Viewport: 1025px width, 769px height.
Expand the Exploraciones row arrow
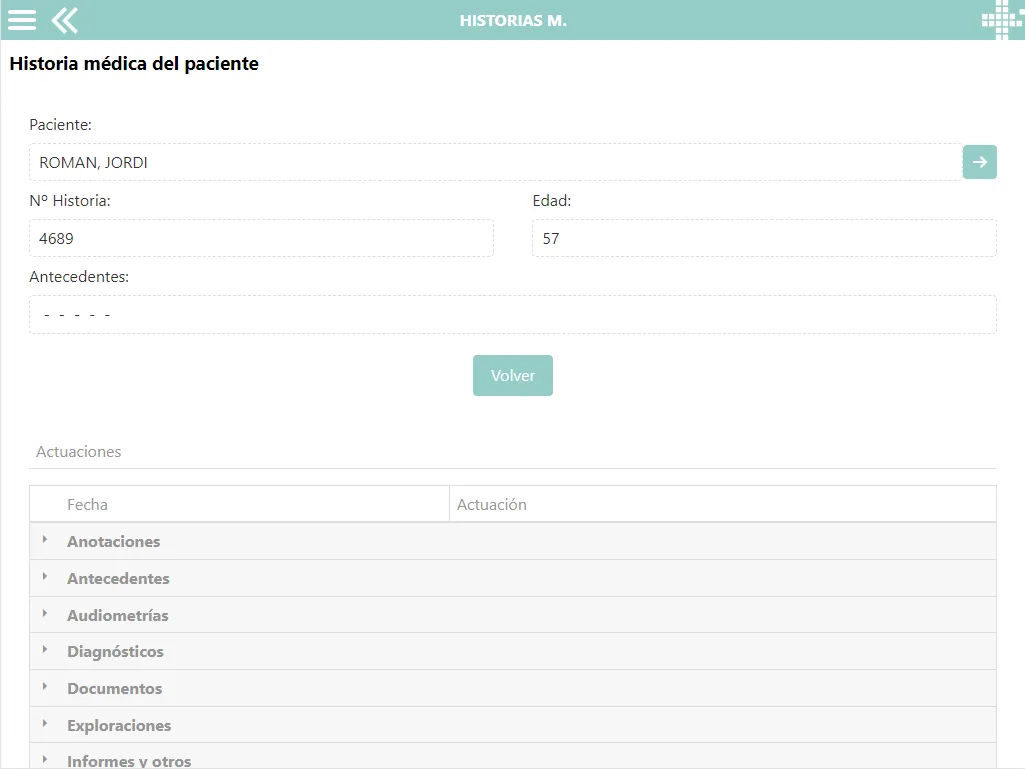pyautogui.click(x=44, y=723)
